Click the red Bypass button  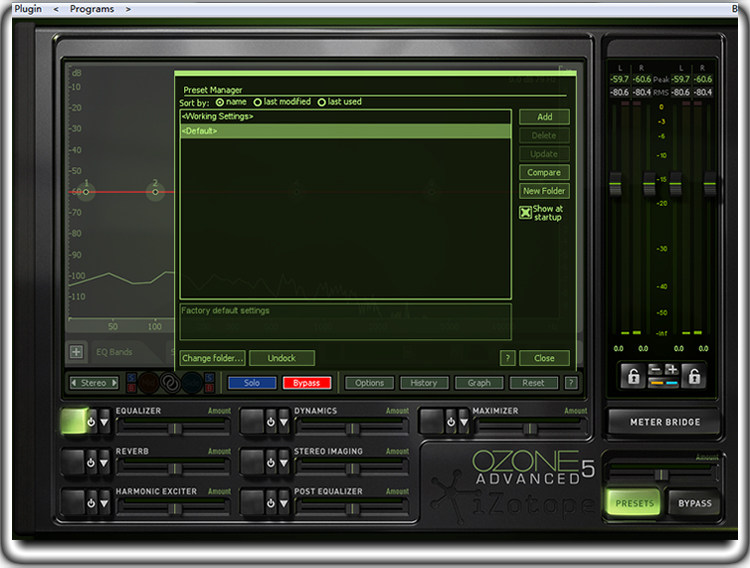[x=307, y=383]
